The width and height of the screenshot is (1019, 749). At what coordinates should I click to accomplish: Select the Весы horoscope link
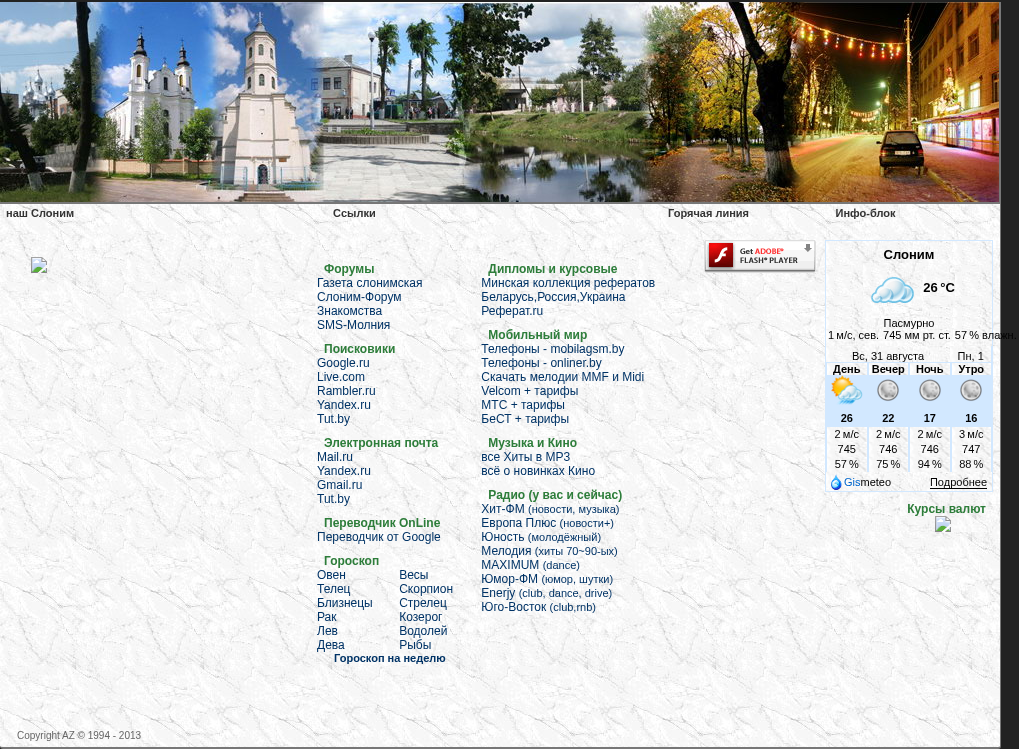pyautogui.click(x=413, y=575)
